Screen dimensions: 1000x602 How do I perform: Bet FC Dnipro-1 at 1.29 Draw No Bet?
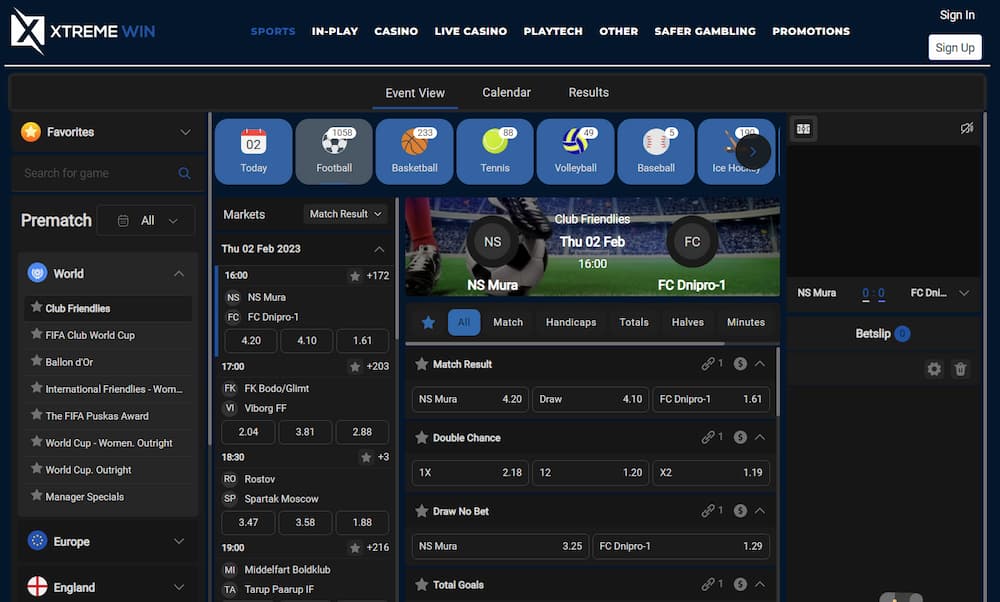[x=681, y=546]
